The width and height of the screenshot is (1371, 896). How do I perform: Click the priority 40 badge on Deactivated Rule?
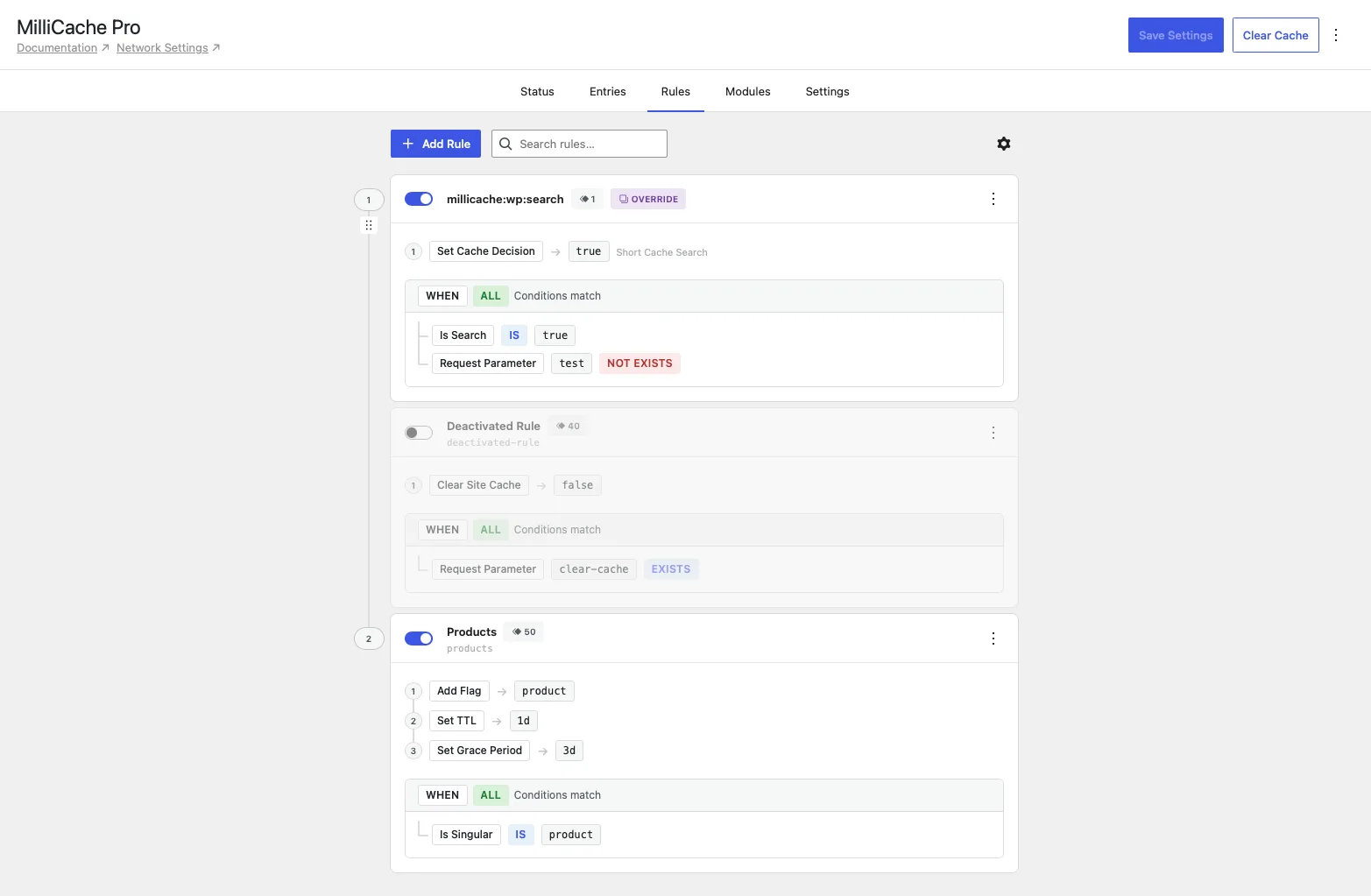point(568,426)
